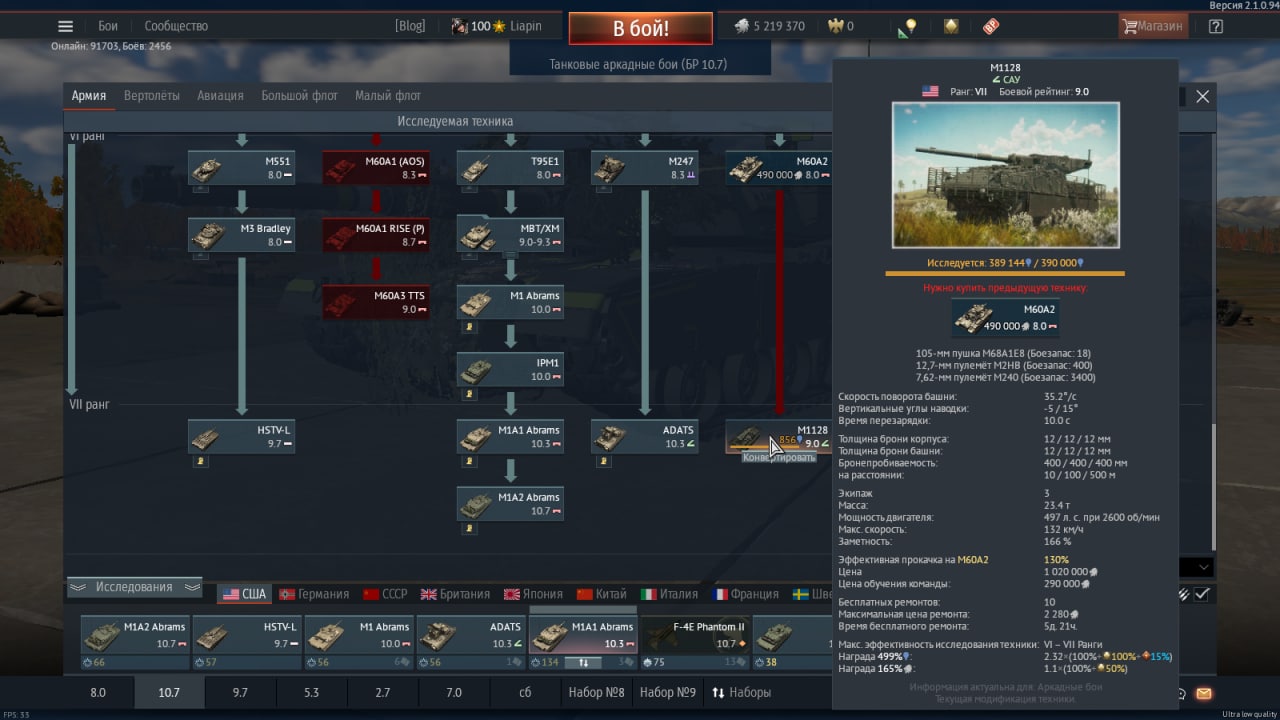Screen dimensions: 1280x720
Task: Select M60A1 (AOS) premium vehicle
Action: [x=376, y=167]
